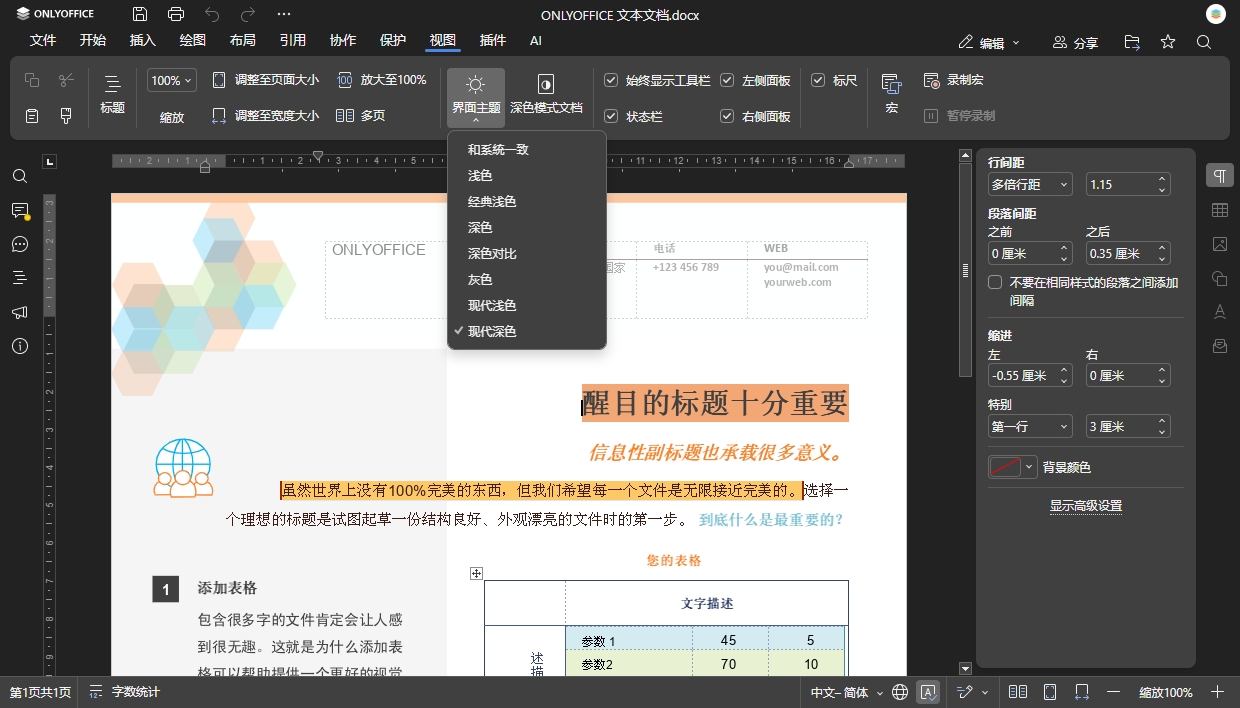
Task: Open the 插入 insert tab
Action: pyautogui.click(x=143, y=40)
